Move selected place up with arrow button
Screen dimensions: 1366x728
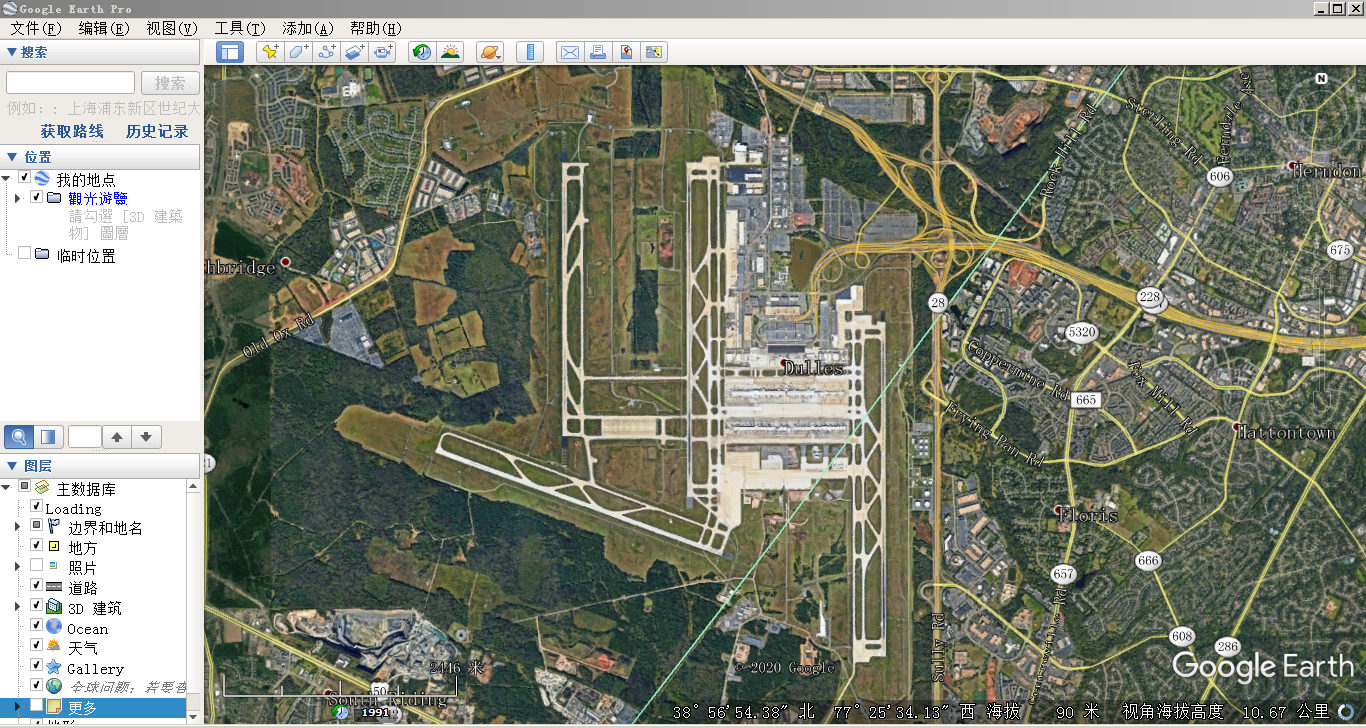pyautogui.click(x=117, y=437)
